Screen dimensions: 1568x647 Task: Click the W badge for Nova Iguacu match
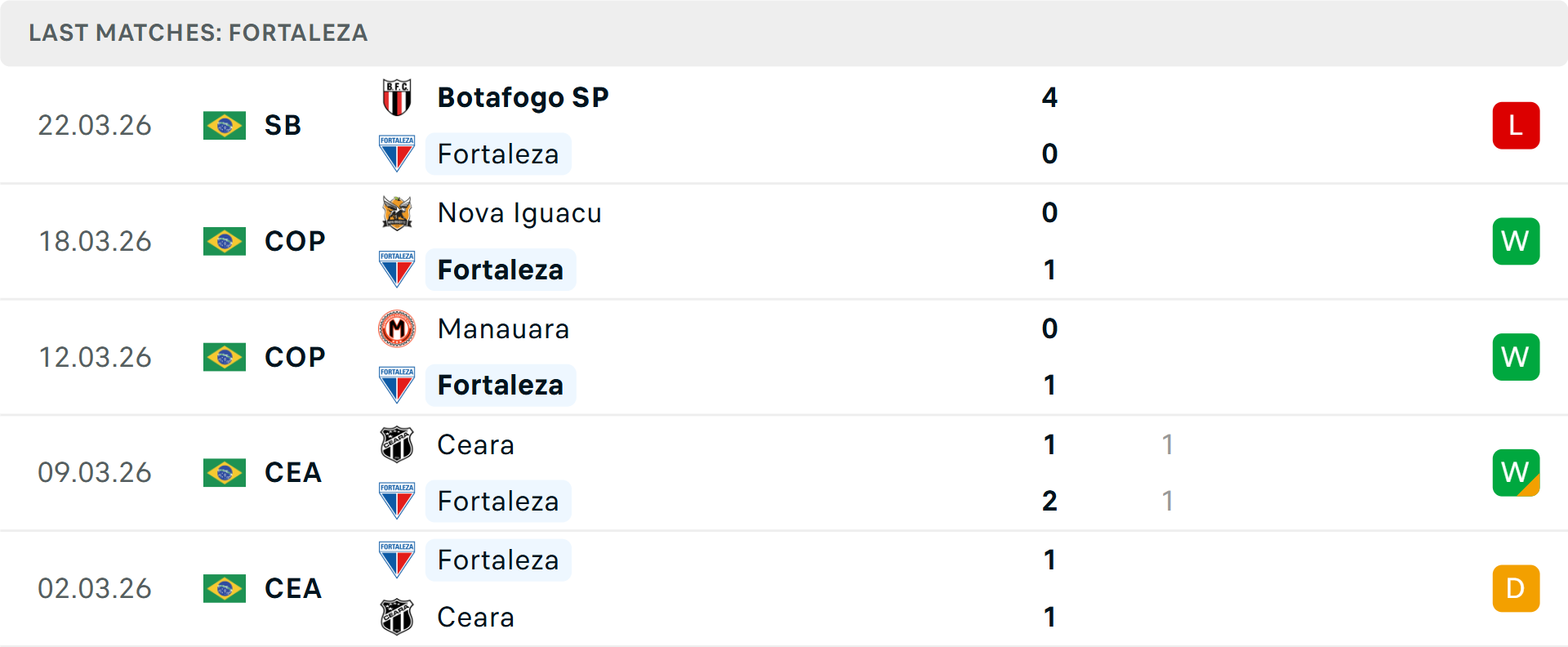[1516, 242]
